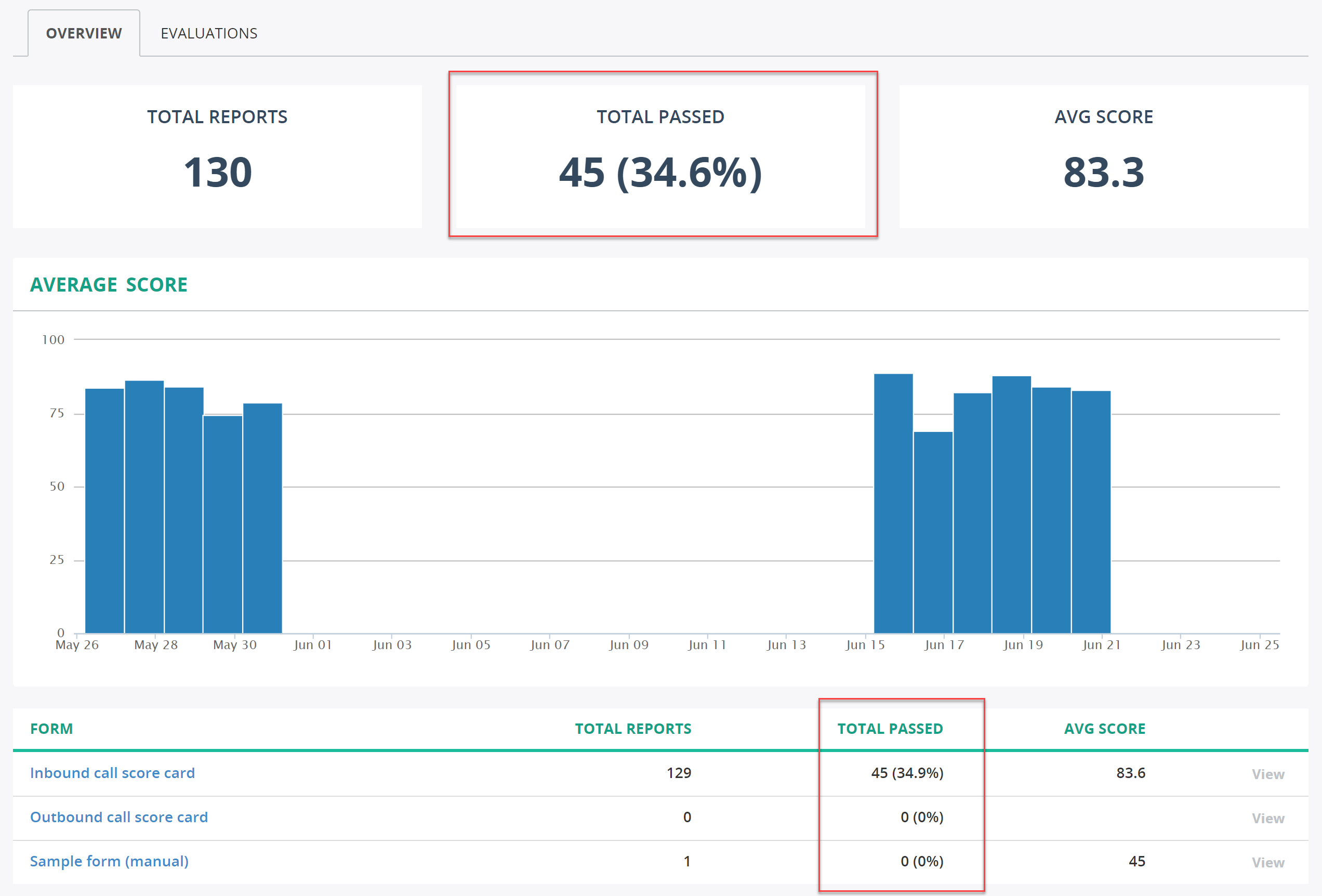Image resolution: width=1322 pixels, height=896 pixels.
Task: Select the Total Passed 45 (34.6%) card
Action: (x=660, y=156)
